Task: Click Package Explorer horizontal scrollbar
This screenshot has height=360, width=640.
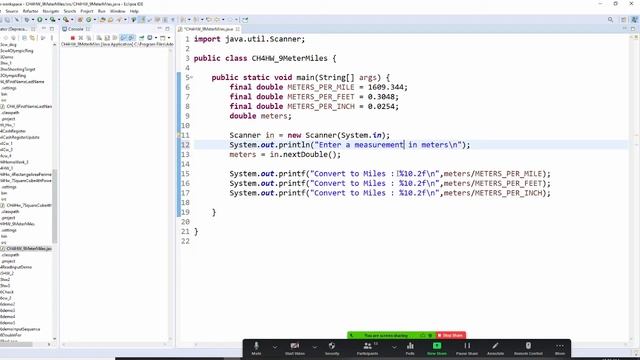Action: pyautogui.click(x=16, y=344)
